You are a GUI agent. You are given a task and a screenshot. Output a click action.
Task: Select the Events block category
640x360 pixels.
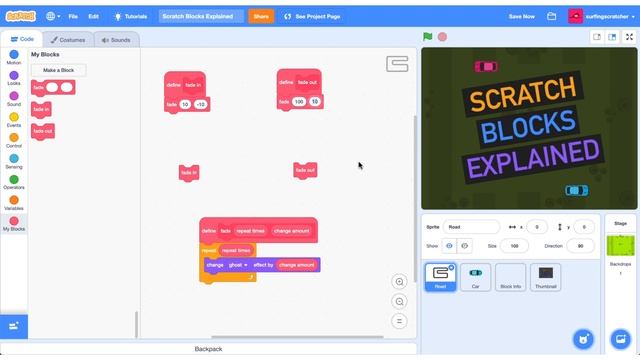(x=14, y=120)
